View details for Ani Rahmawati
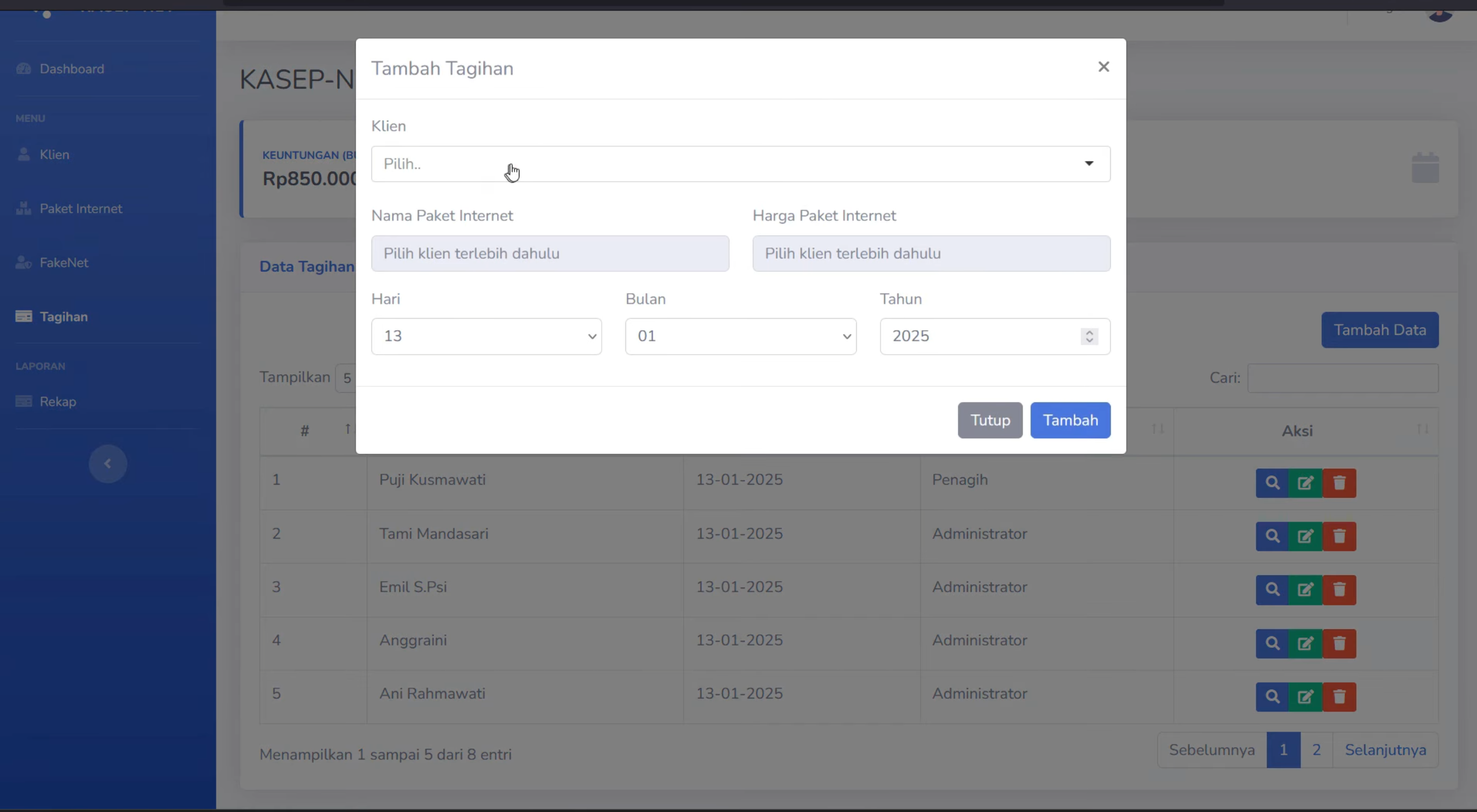The image size is (1477, 812). (x=1272, y=696)
